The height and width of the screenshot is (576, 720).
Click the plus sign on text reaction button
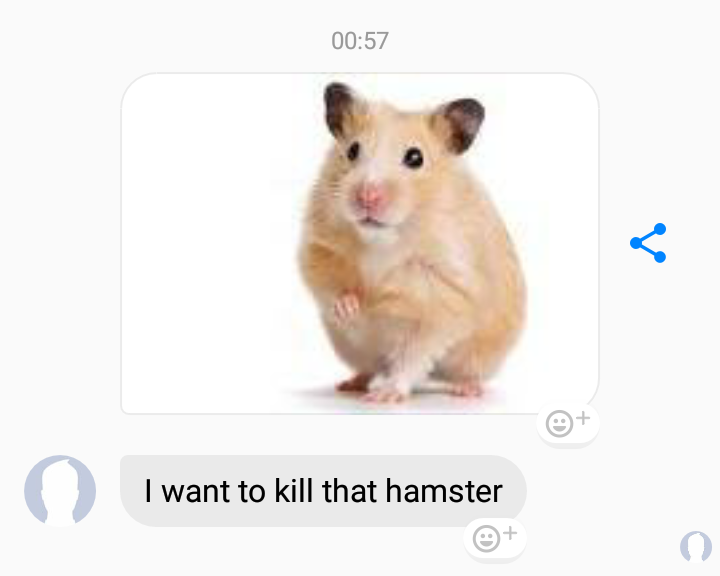coord(510,533)
